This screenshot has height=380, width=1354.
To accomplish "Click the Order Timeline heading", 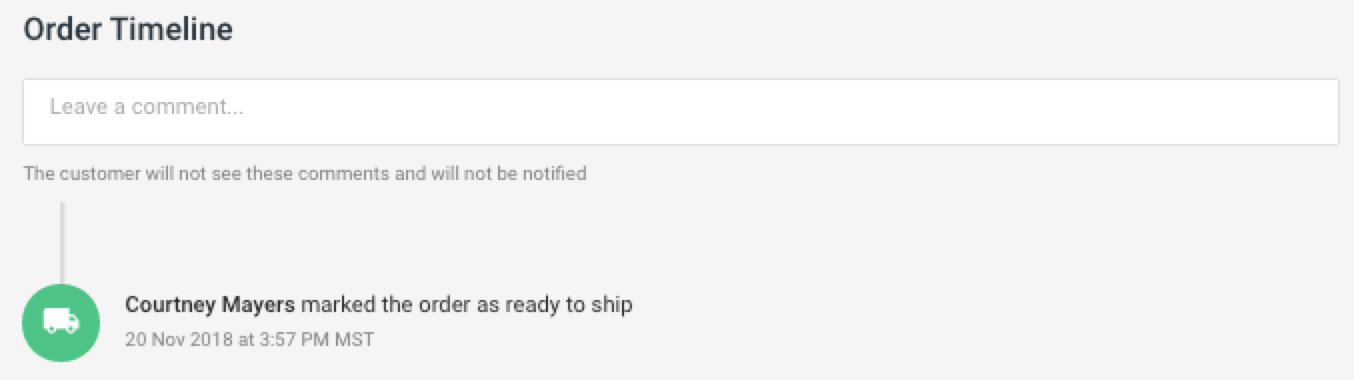I will click(128, 29).
